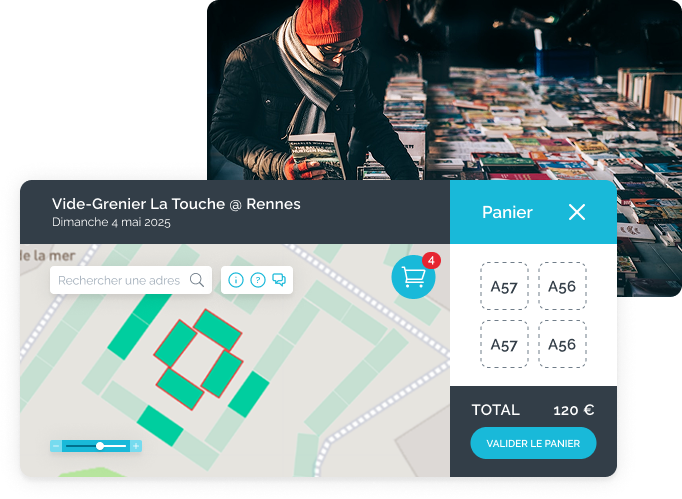682x499 pixels.
Task: Open the shopping cart with 4 items
Action: 413,277
